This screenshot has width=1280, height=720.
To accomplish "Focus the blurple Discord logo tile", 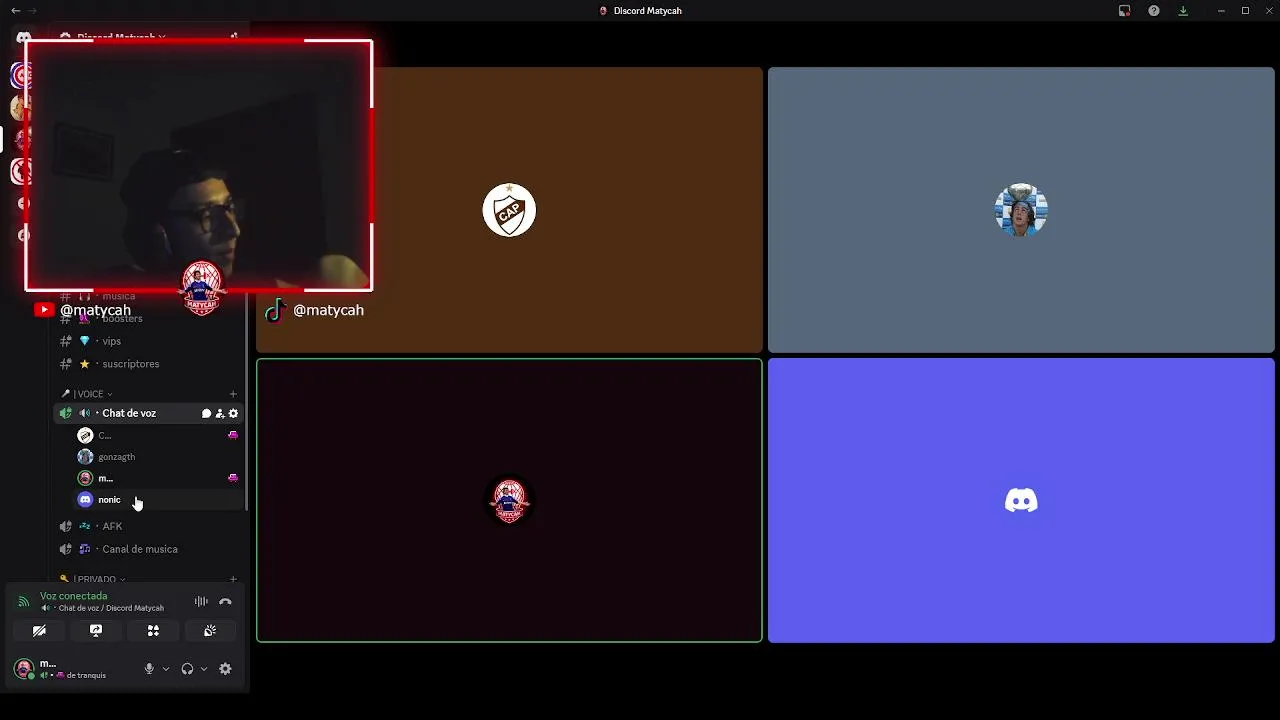I will click(1021, 500).
